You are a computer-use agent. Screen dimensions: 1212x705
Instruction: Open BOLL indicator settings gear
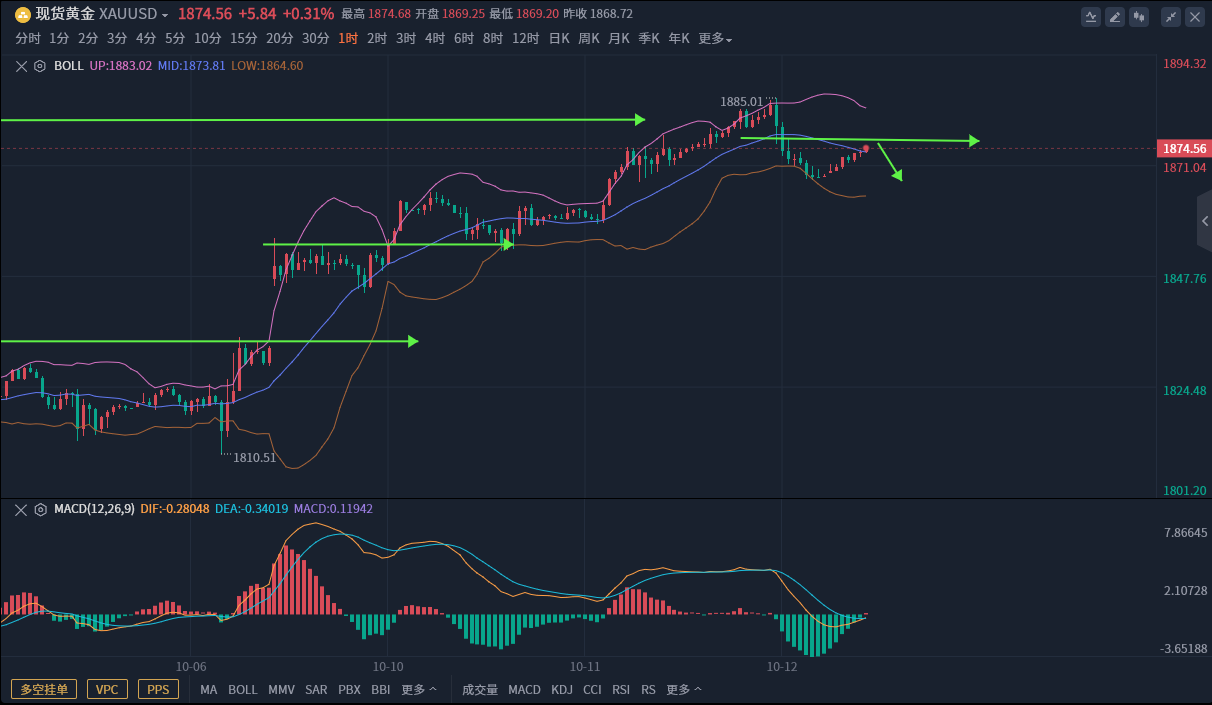(40, 66)
